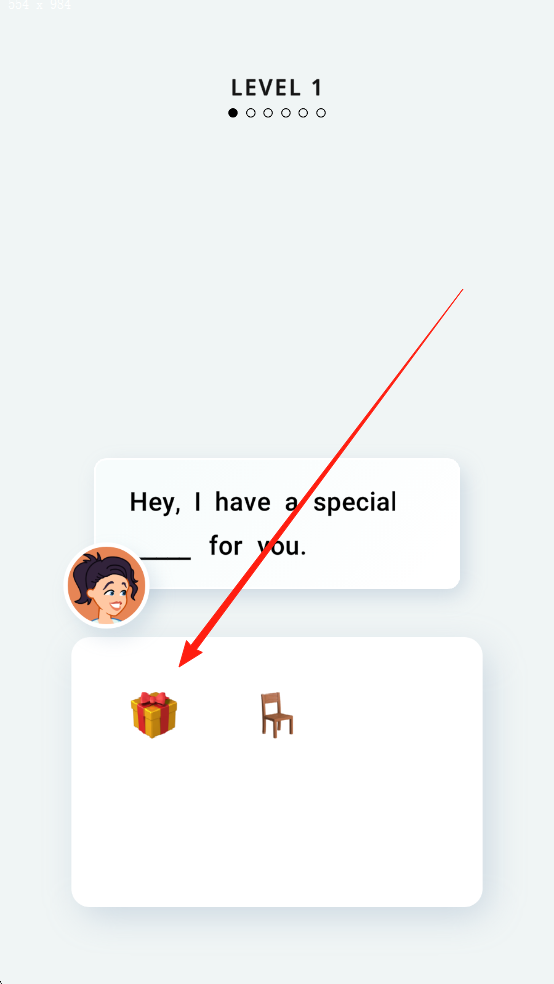Select the gift box emoji answer
Viewport: 554px width, 984px height.
(x=154, y=714)
